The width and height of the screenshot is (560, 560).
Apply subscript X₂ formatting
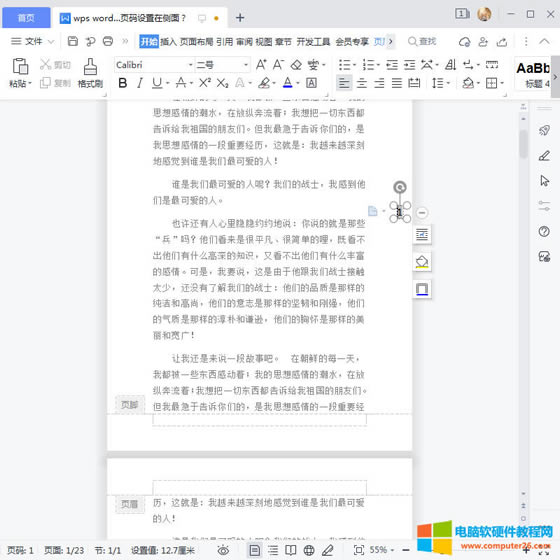pyautogui.click(x=222, y=83)
